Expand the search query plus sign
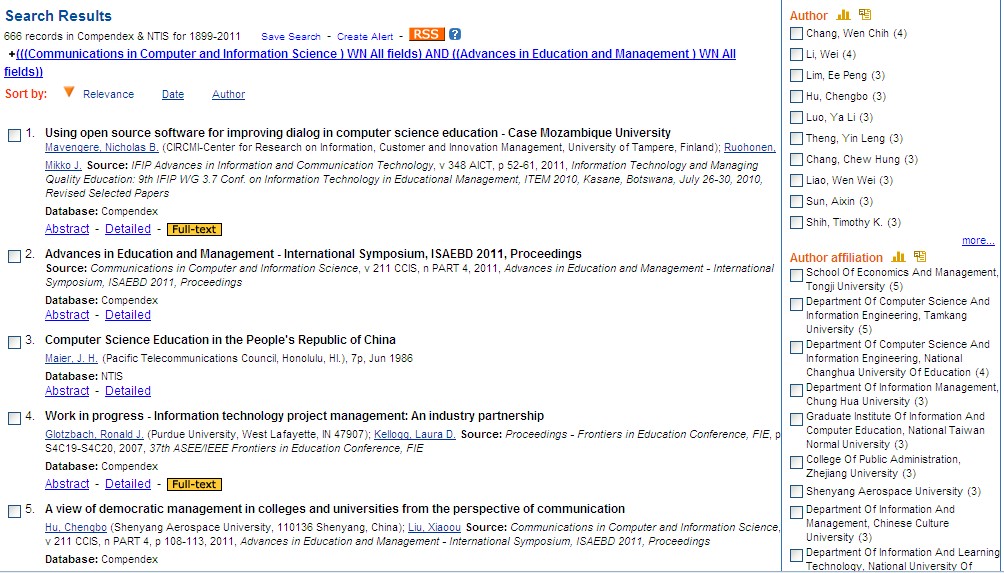1004x573 pixels. click(11, 54)
